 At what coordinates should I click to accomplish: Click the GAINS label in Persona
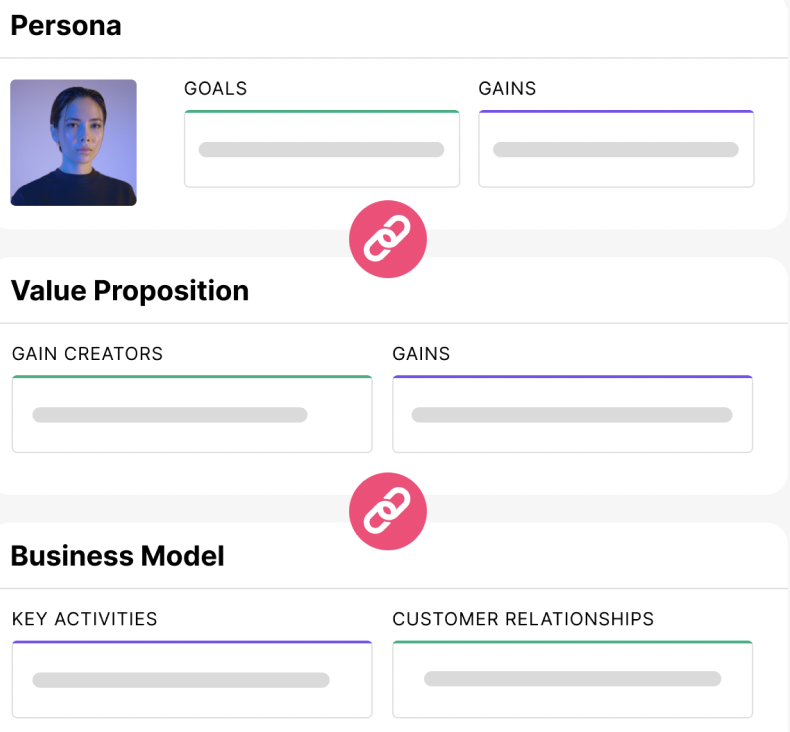tap(507, 89)
